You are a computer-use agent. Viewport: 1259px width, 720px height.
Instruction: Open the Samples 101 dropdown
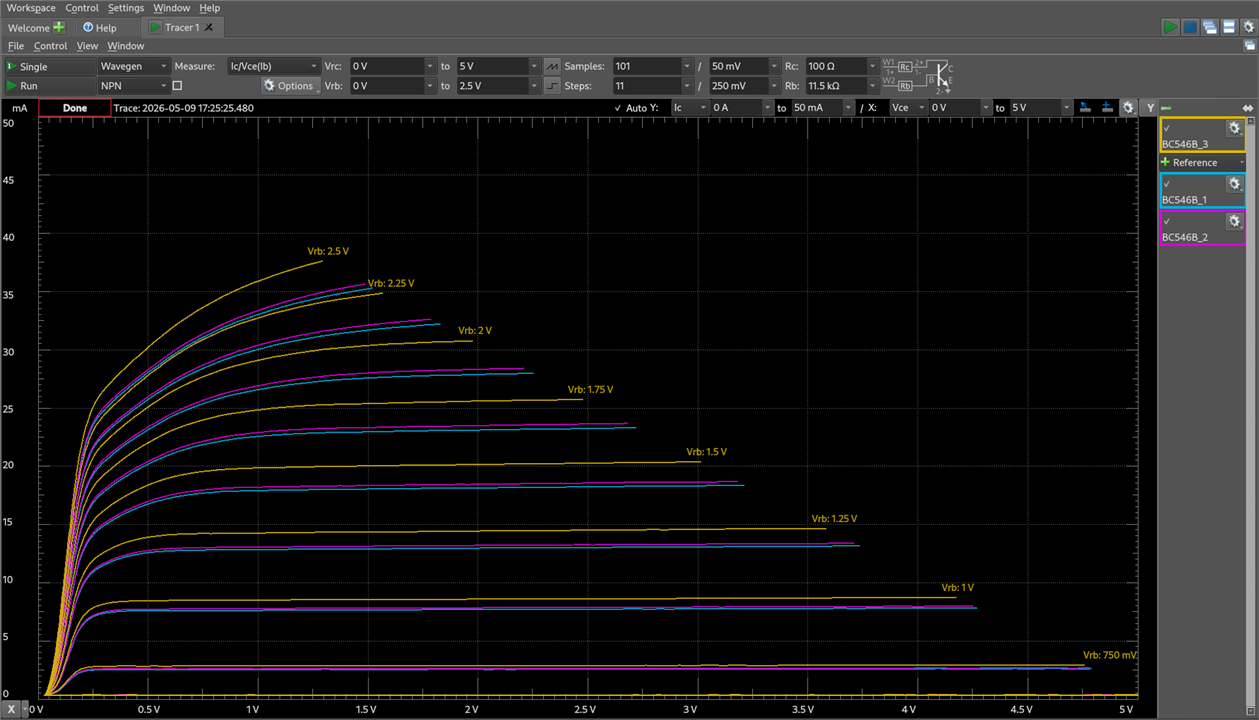tap(652, 66)
